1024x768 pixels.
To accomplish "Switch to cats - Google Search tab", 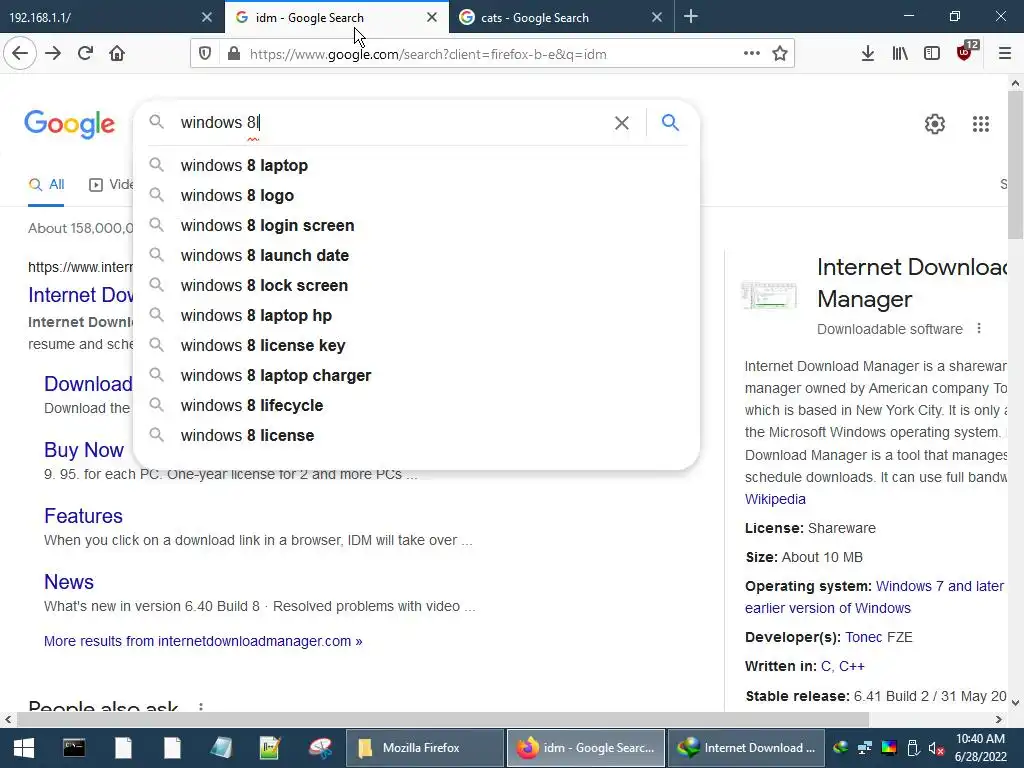I will click(x=563, y=17).
